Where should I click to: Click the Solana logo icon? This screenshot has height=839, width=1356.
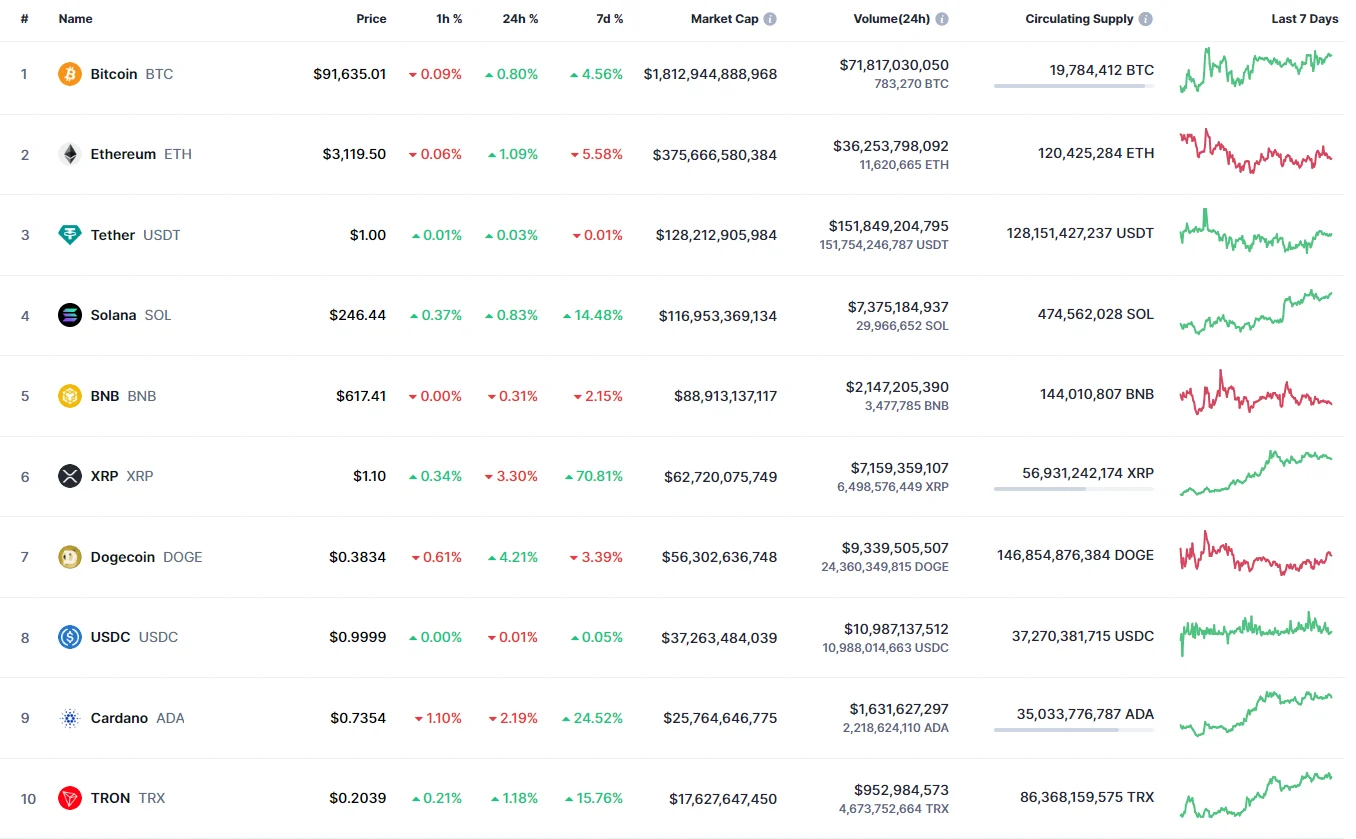pyautogui.click(x=70, y=315)
